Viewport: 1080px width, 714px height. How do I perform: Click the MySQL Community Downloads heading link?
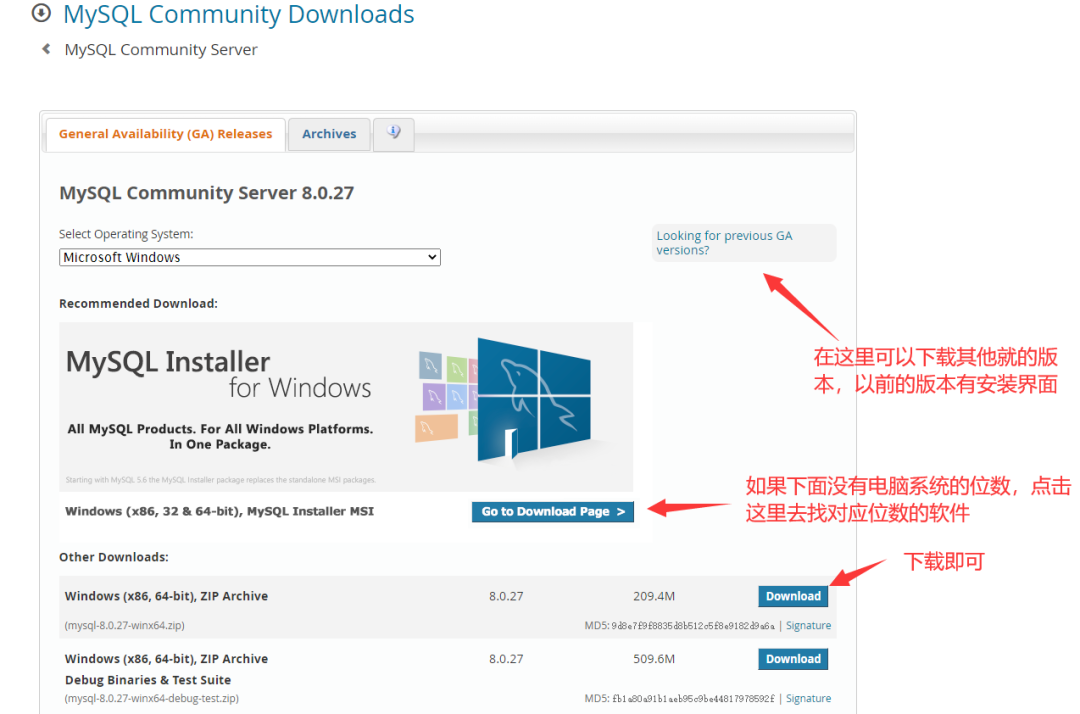pos(238,14)
